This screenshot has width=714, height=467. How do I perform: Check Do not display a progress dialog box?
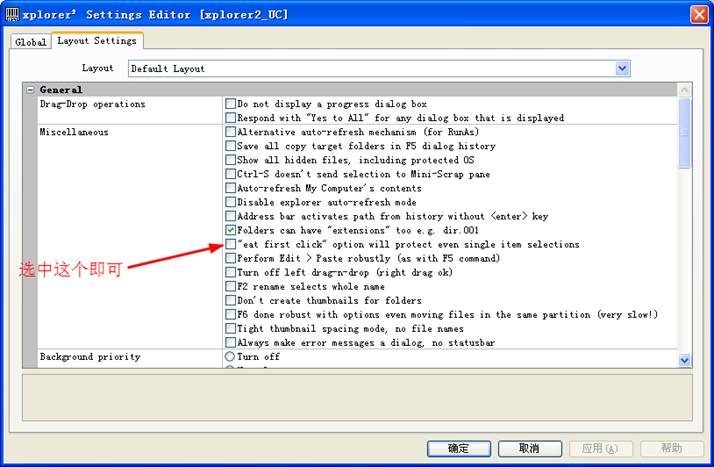pos(231,104)
